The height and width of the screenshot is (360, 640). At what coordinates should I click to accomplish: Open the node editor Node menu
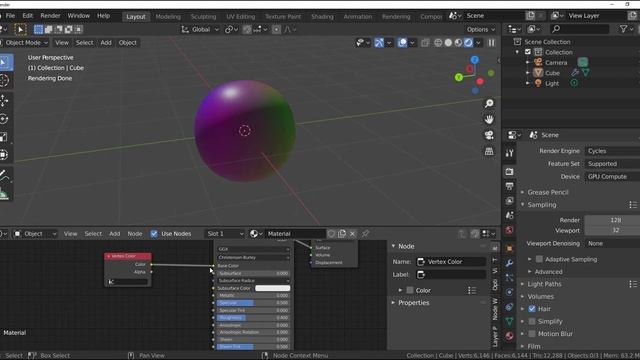(135, 233)
